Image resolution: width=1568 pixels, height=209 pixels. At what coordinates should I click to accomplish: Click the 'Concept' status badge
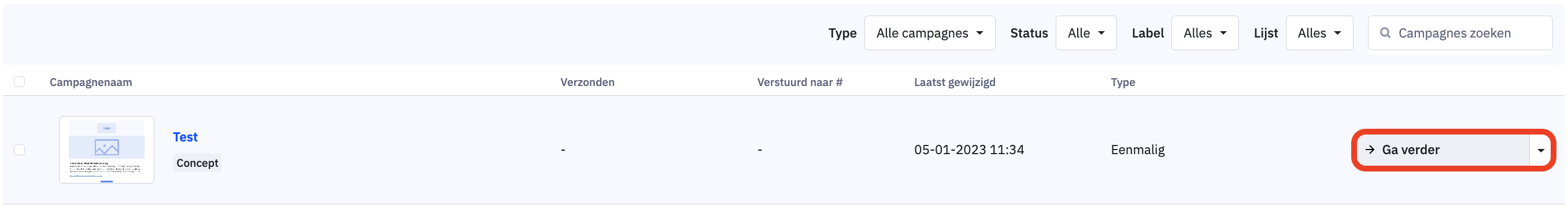pos(197,163)
